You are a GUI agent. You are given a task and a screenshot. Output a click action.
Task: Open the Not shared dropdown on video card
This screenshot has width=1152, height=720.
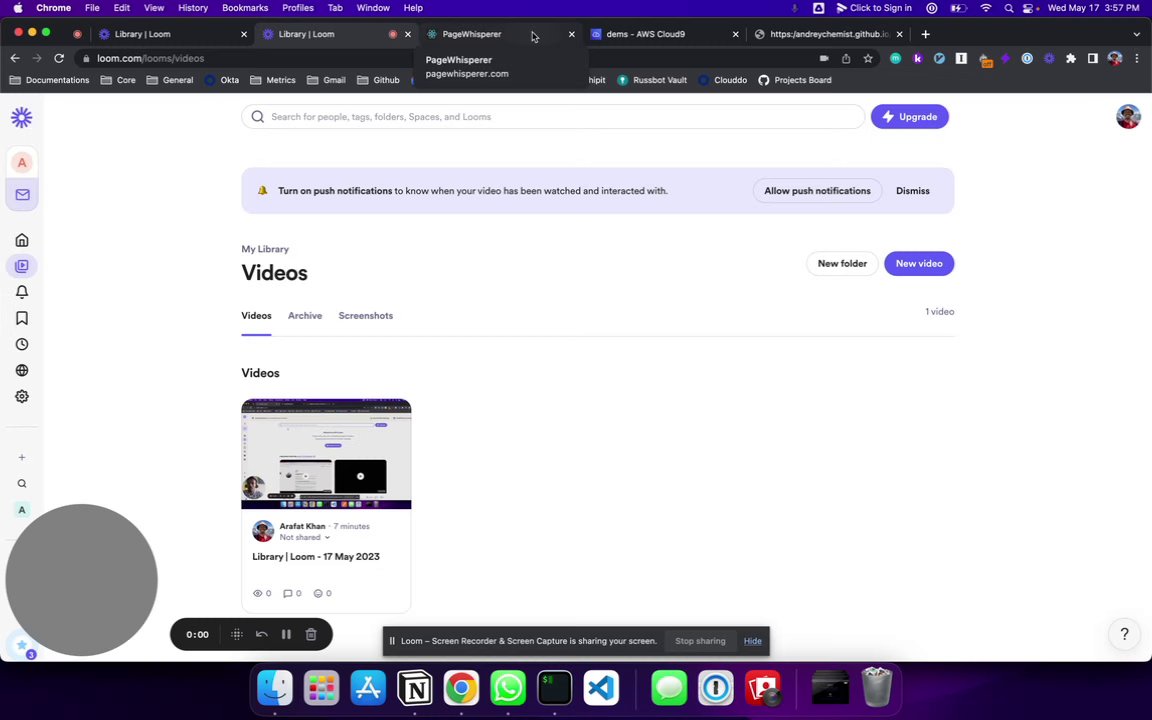pyautogui.click(x=305, y=537)
